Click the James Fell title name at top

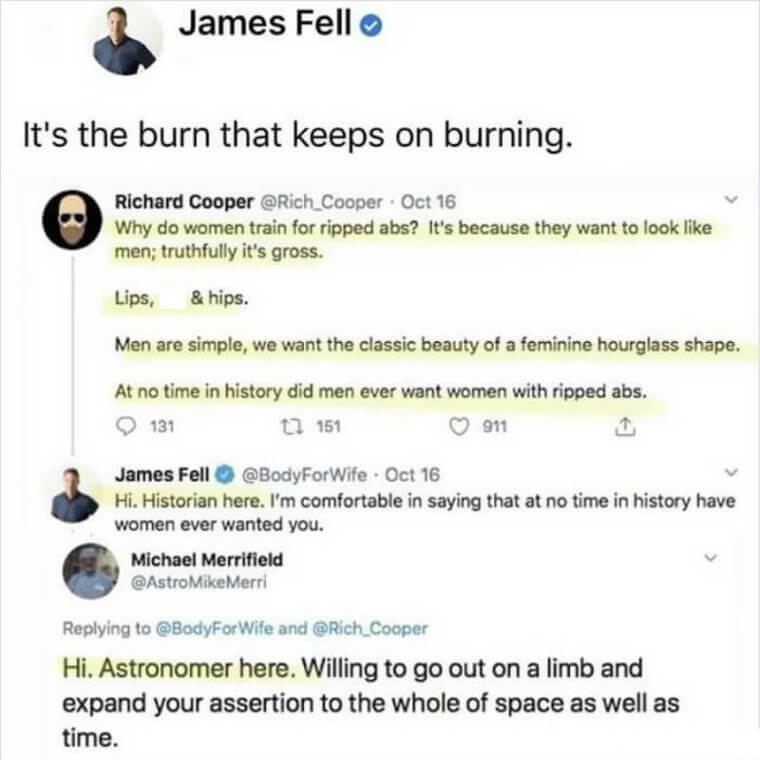265,23
